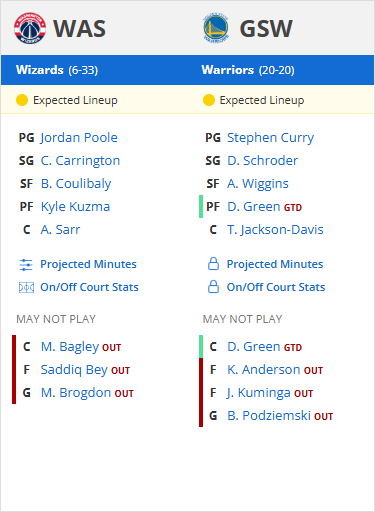Click the lock icon beside Warriors On/Off Court Stats
This screenshot has width=375, height=512.
click(213, 287)
